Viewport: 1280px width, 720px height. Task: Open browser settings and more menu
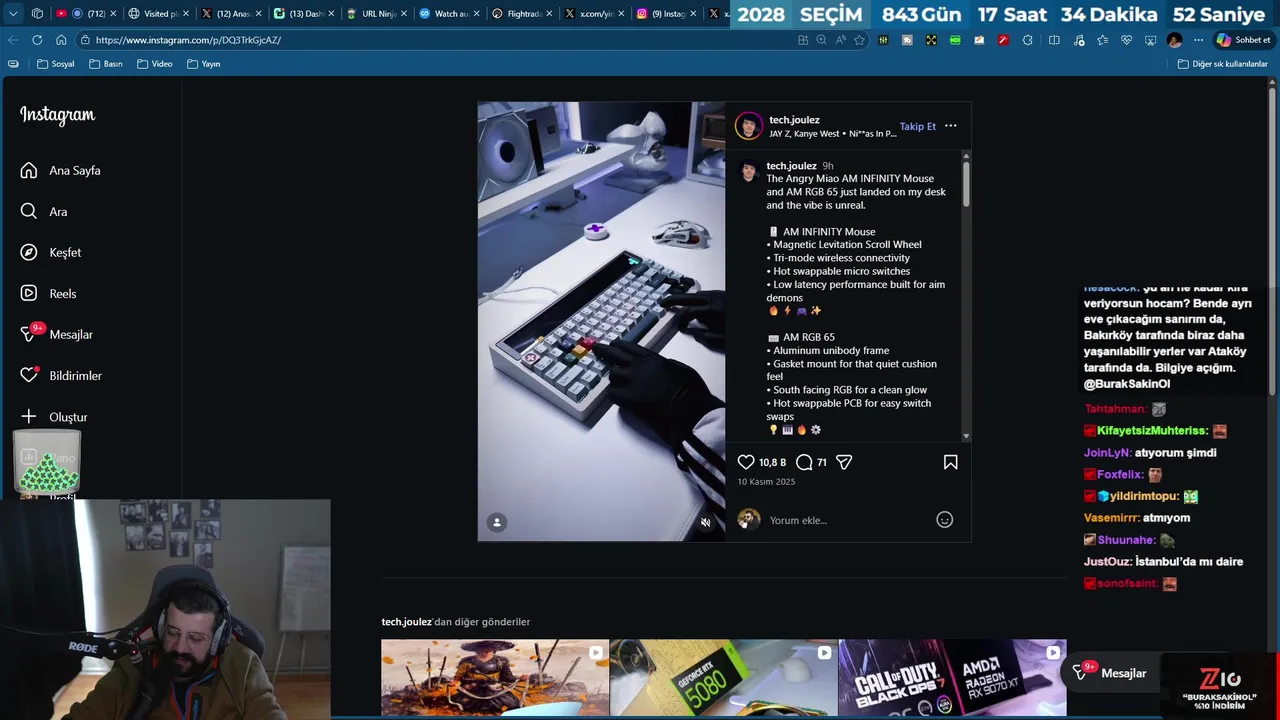(1198, 40)
